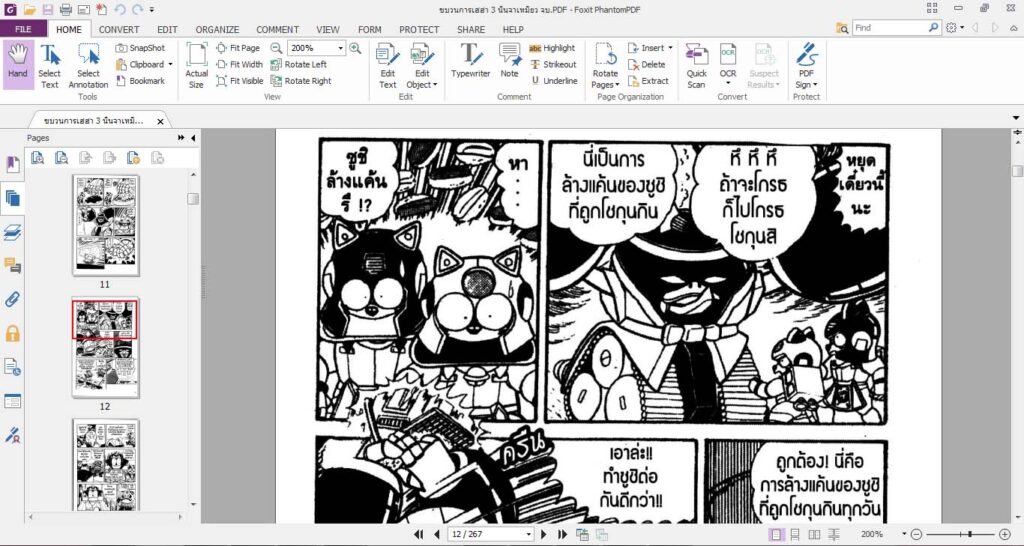This screenshot has height=546, width=1024.
Task: Select the Hand tool
Action: [18, 64]
